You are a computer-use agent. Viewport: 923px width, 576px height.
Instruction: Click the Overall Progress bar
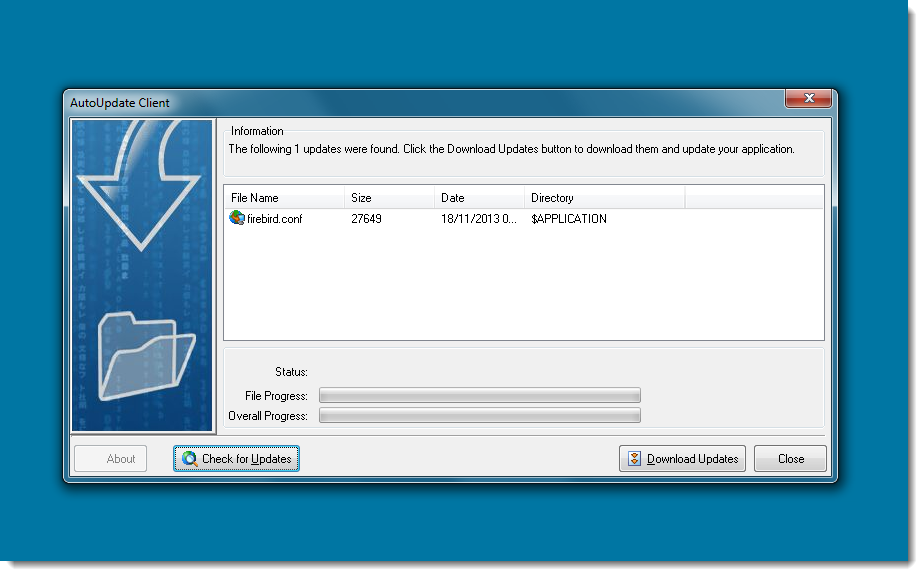(480, 415)
